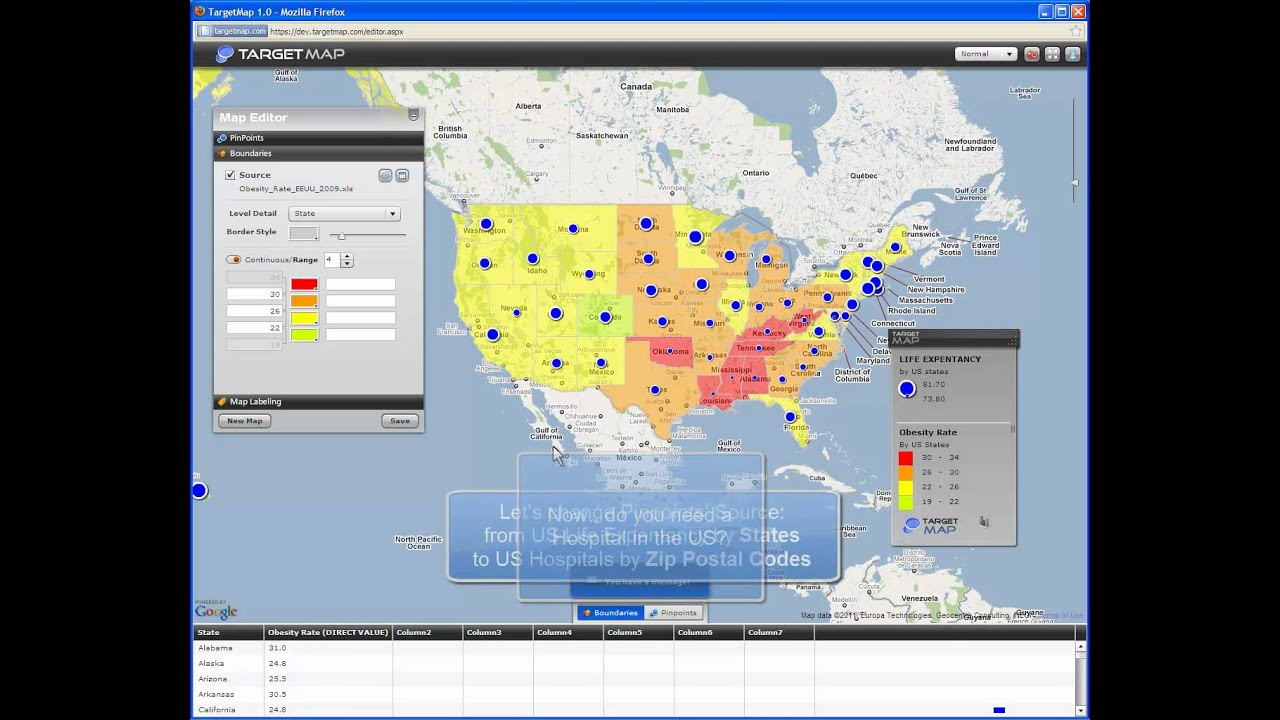The width and height of the screenshot is (1280, 720).
Task: Click the blue pinpoint at left map edge
Action: pyautogui.click(x=199, y=490)
